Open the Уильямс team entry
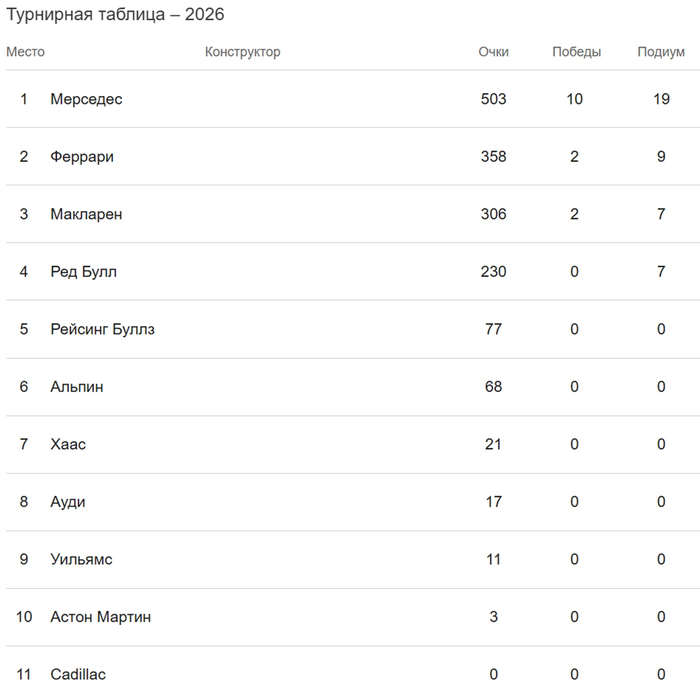The height and width of the screenshot is (699, 700). coord(81,560)
